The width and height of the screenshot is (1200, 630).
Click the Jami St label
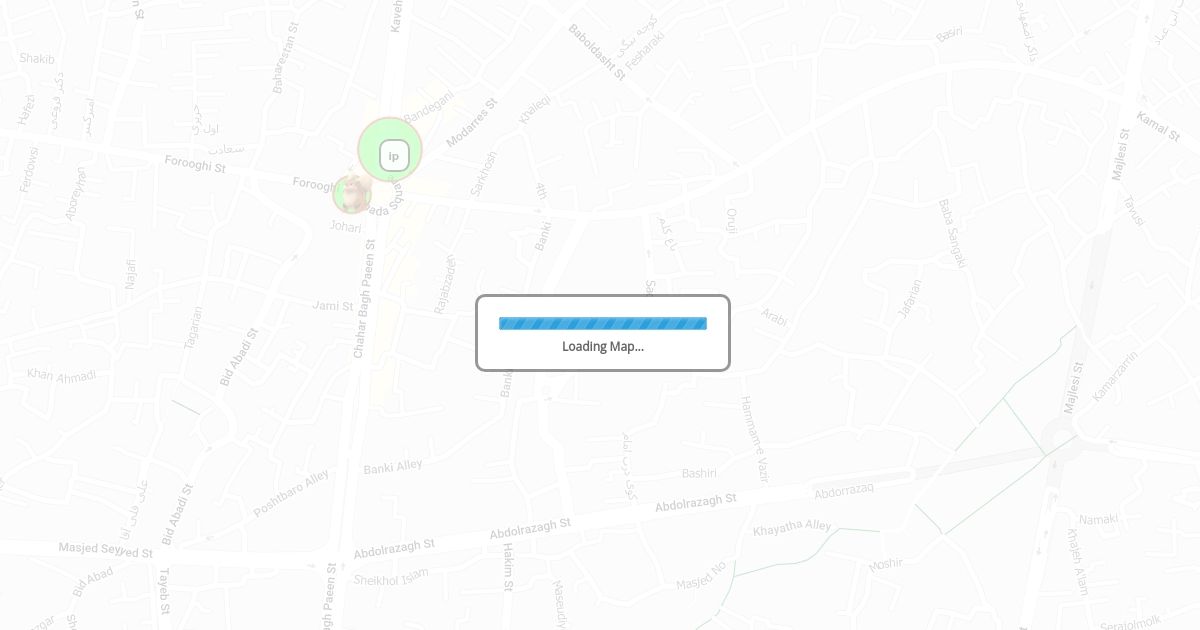(x=333, y=306)
